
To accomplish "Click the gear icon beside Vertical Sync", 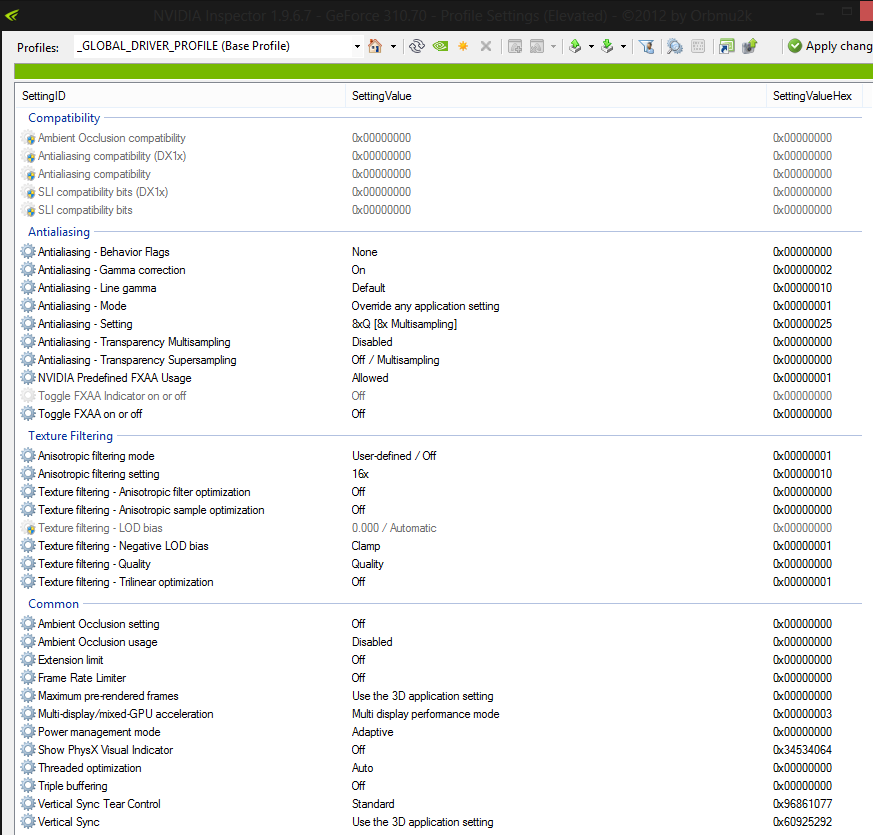I will pyautogui.click(x=28, y=822).
